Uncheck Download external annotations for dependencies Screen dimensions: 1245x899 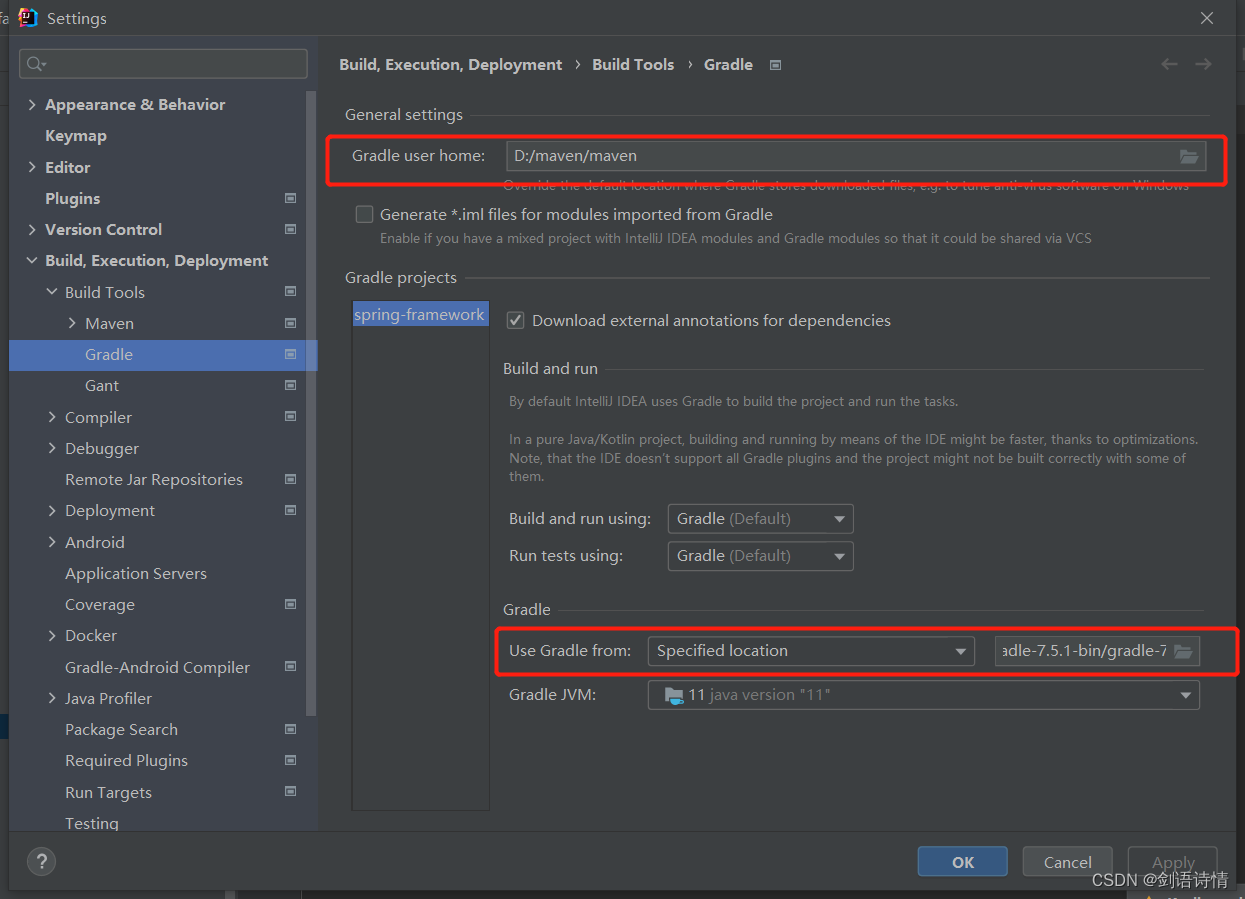(516, 320)
